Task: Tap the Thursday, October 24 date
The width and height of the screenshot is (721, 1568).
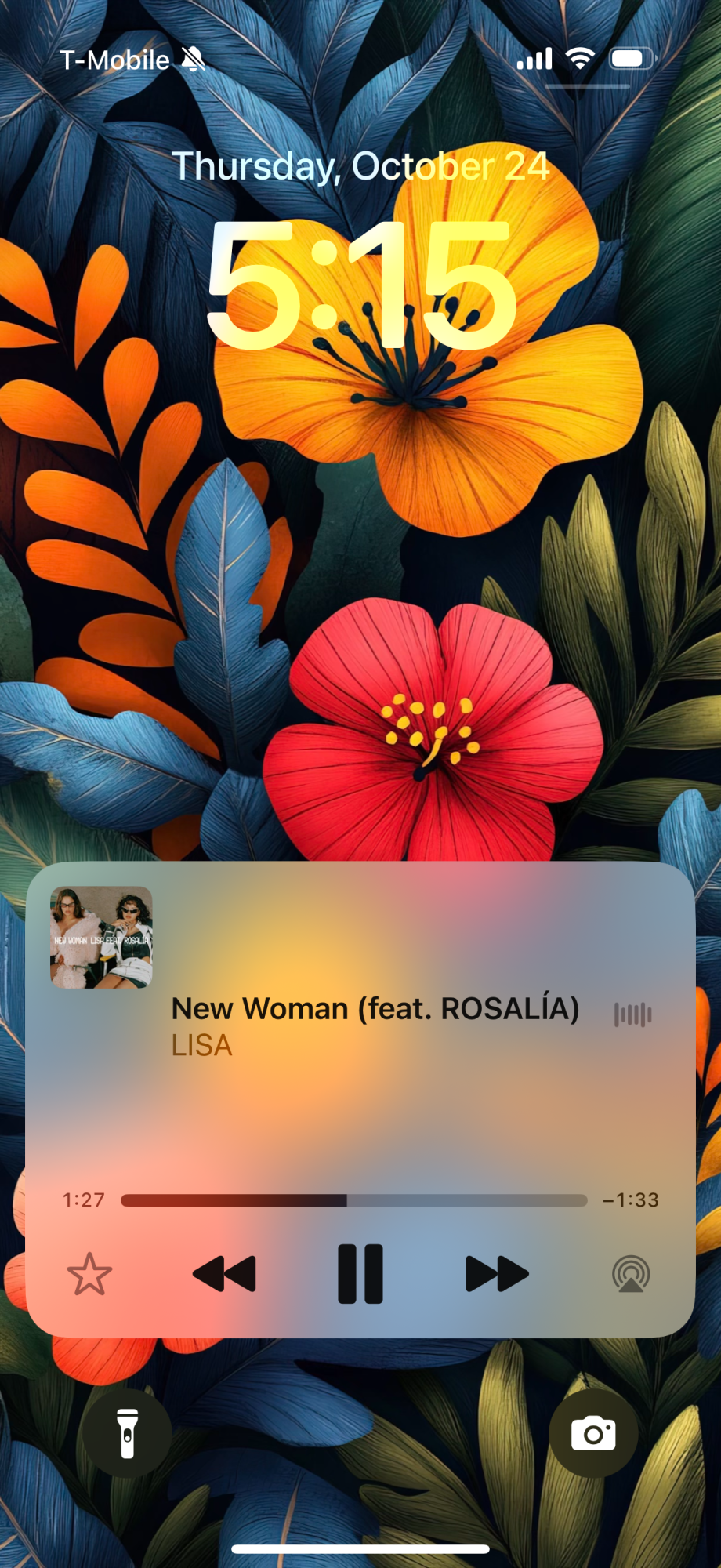Action: pyautogui.click(x=360, y=166)
